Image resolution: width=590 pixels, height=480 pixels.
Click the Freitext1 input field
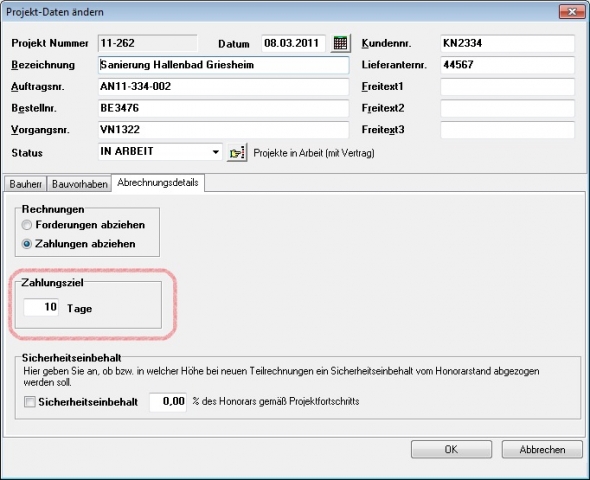tap(507, 87)
